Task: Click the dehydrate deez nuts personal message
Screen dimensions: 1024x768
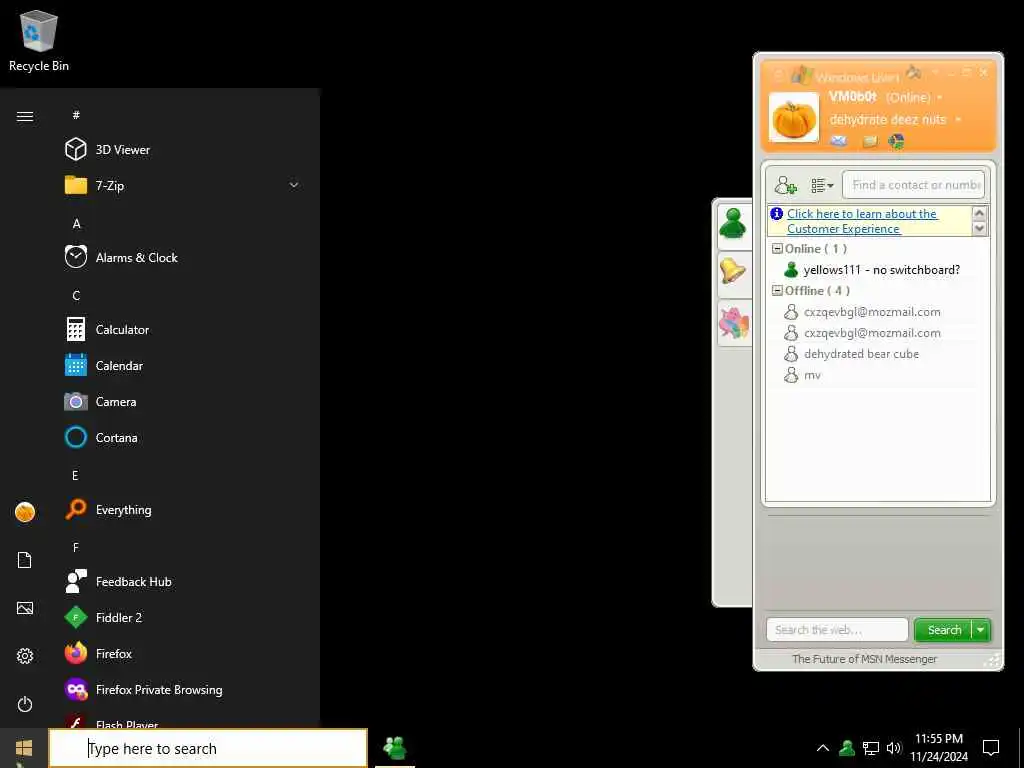Action: tap(888, 120)
